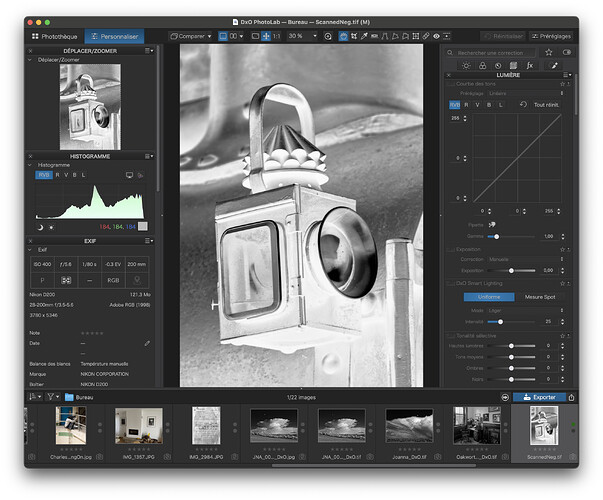
Task: Reset the tone curve with circular arrow
Action: coord(523,104)
